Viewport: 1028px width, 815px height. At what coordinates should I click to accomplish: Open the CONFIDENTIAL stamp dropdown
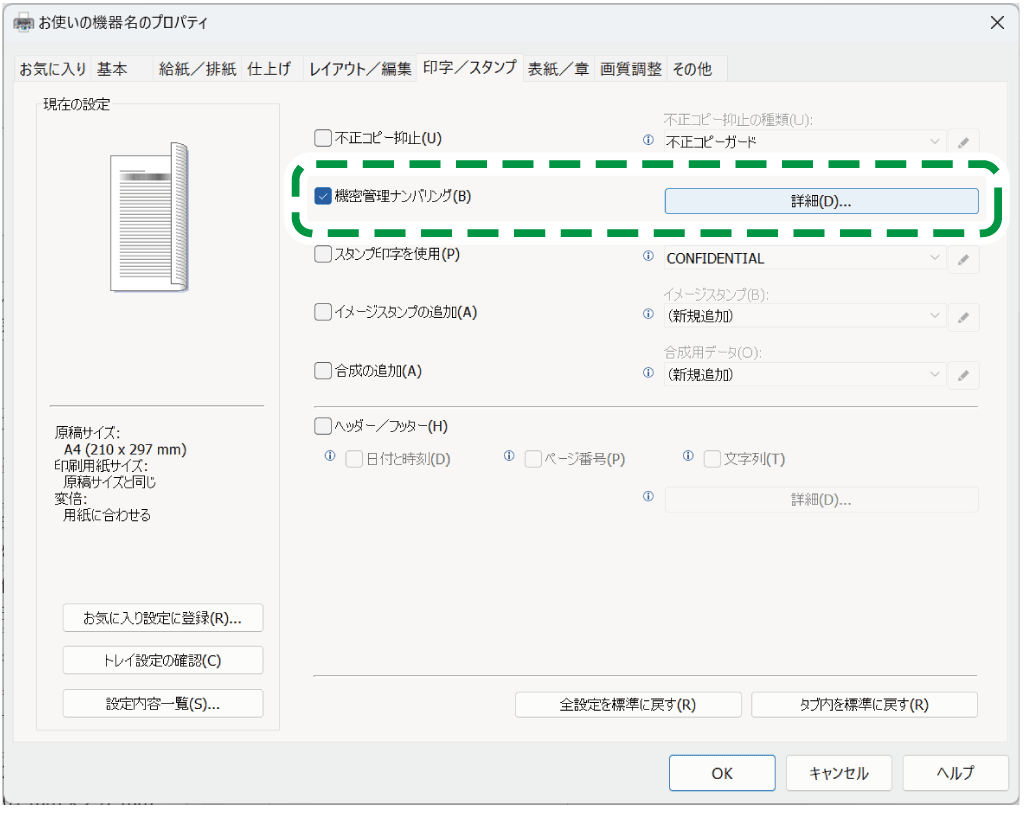click(x=805, y=258)
